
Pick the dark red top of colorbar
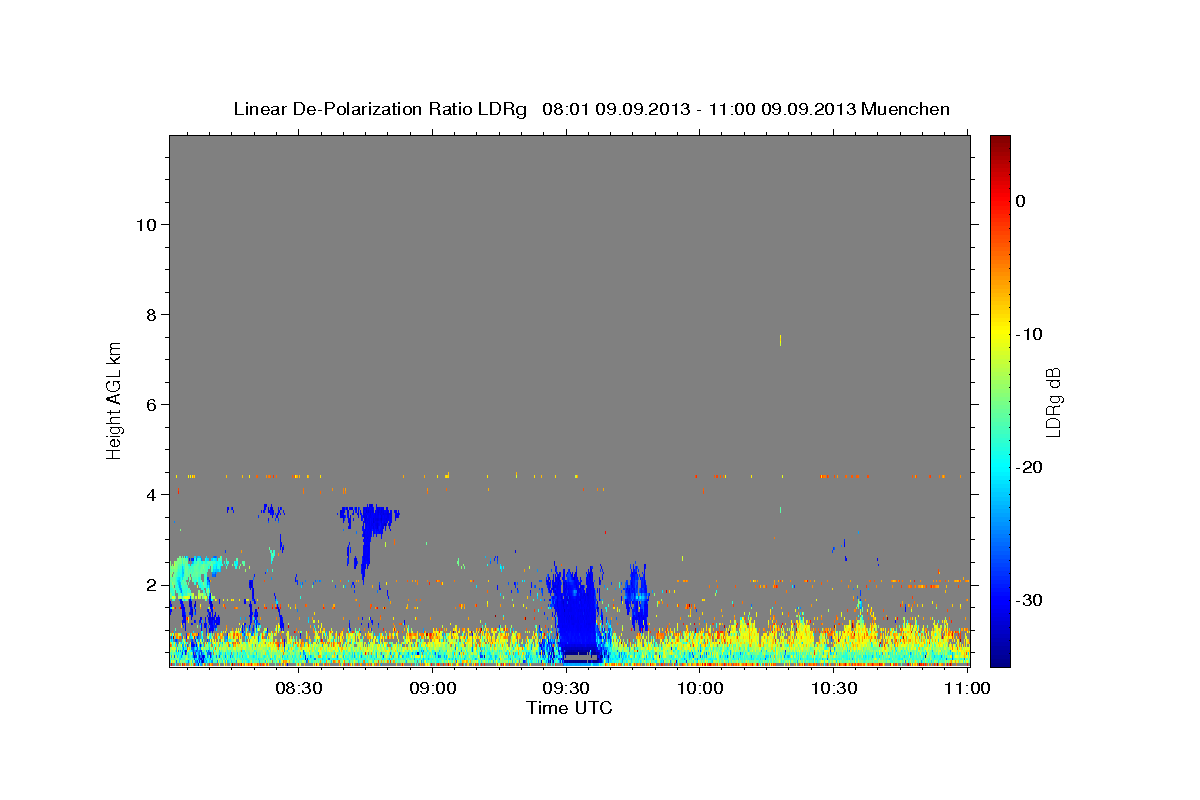[x=1000, y=141]
